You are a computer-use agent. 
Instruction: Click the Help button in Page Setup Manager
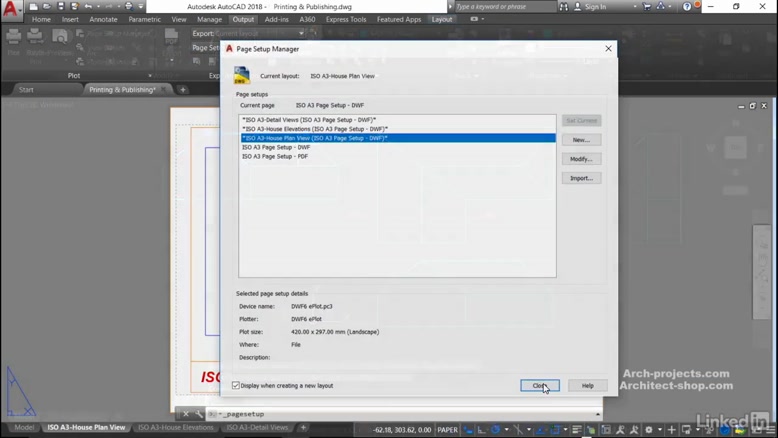587,385
